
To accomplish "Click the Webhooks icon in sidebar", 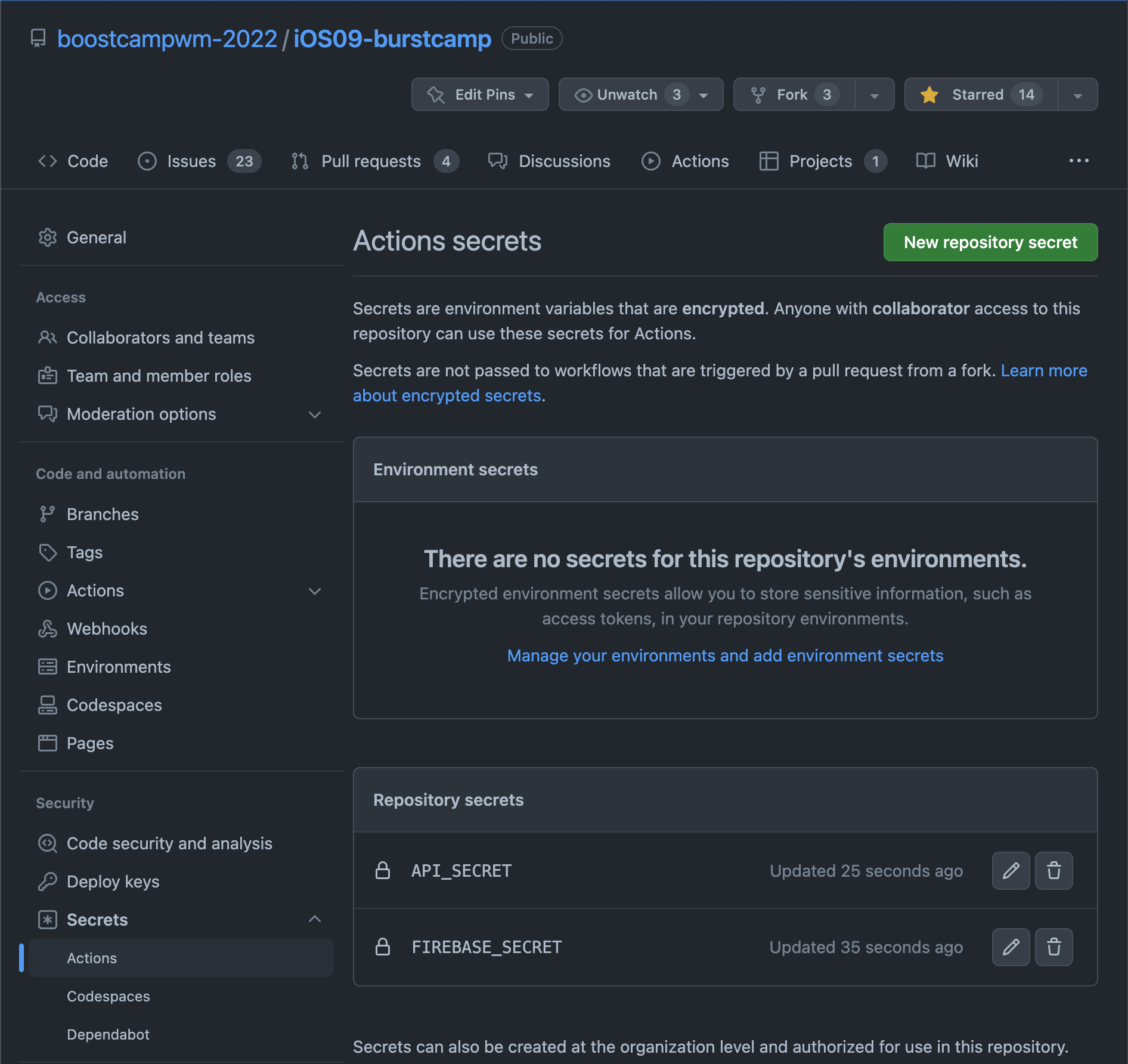I will point(48,629).
